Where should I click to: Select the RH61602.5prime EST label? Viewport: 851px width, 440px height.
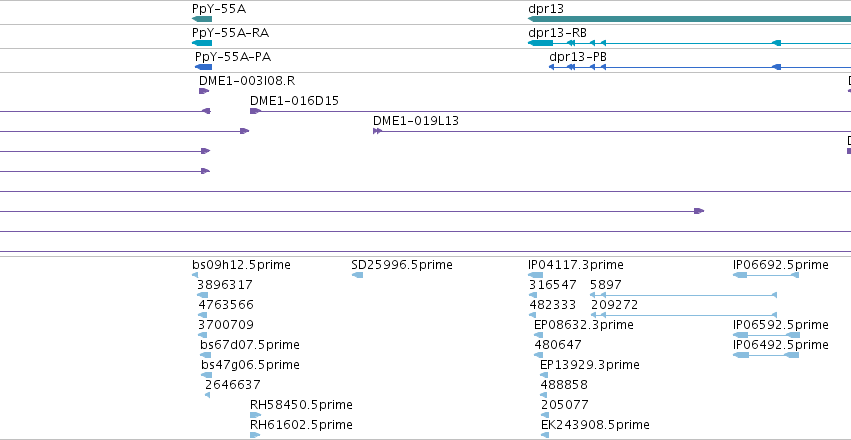pos(301,425)
